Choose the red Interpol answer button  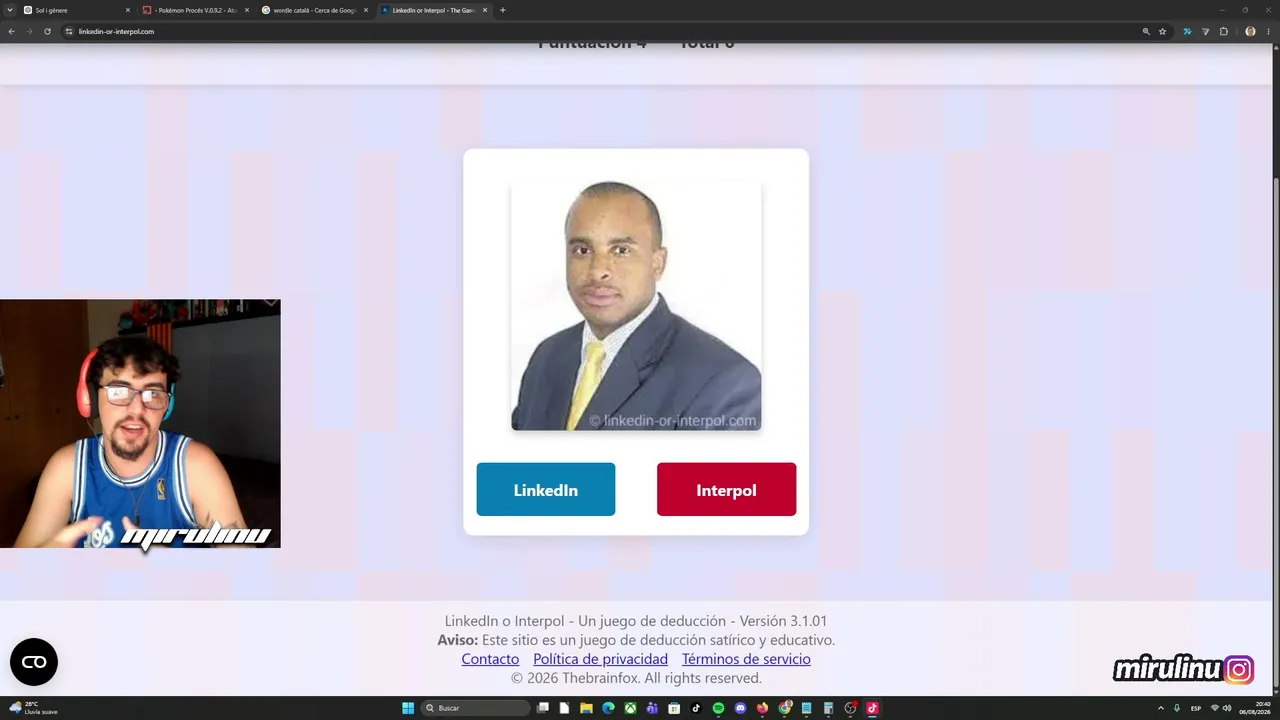tap(726, 489)
